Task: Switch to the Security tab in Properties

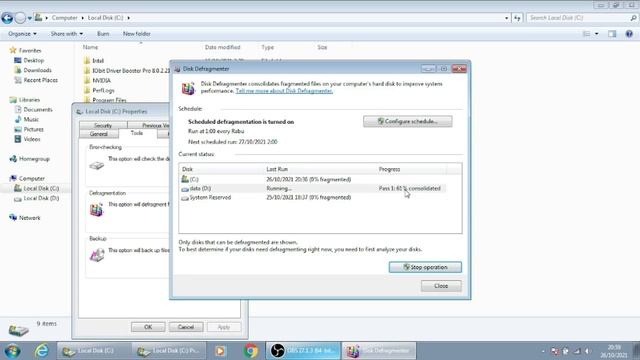Action: tap(103, 125)
